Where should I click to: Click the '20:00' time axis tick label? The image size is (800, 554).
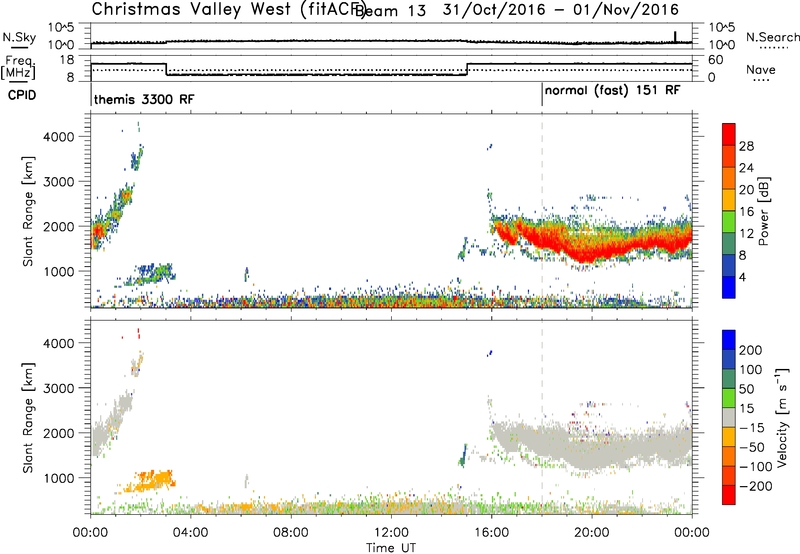pyautogui.click(x=592, y=533)
